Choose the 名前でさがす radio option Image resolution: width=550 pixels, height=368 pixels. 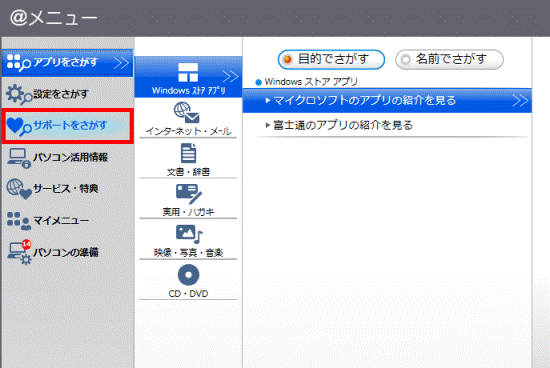tap(449, 59)
